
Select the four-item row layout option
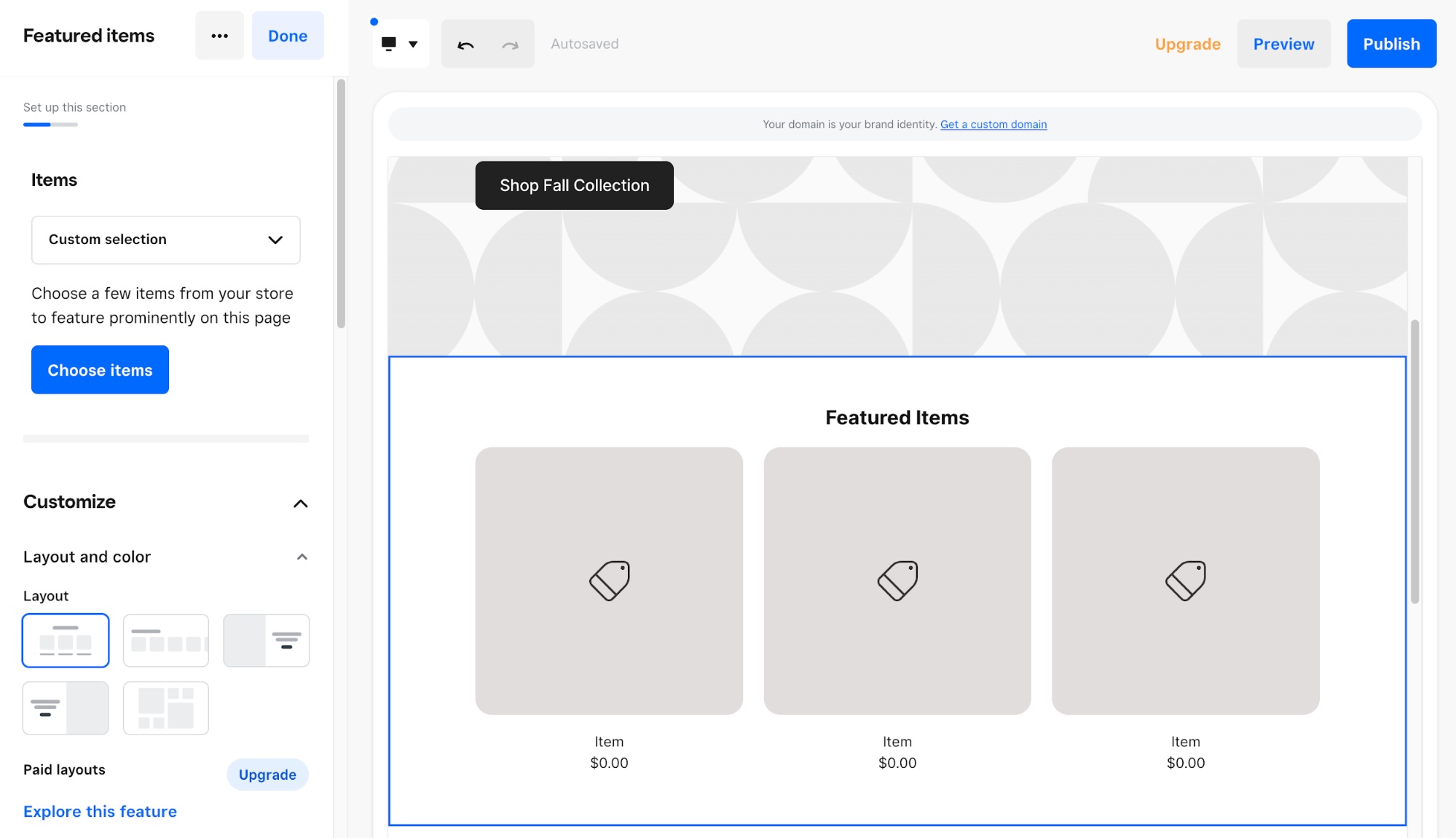coord(165,640)
